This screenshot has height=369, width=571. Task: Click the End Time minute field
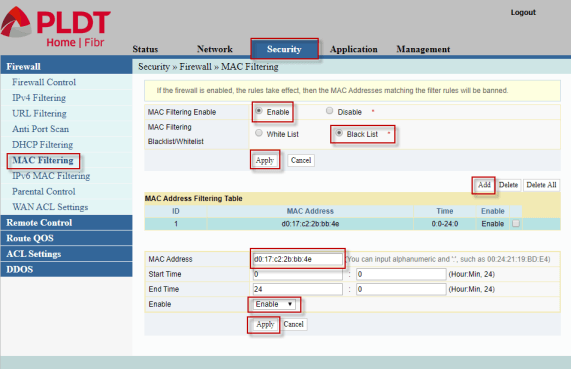coord(401,289)
